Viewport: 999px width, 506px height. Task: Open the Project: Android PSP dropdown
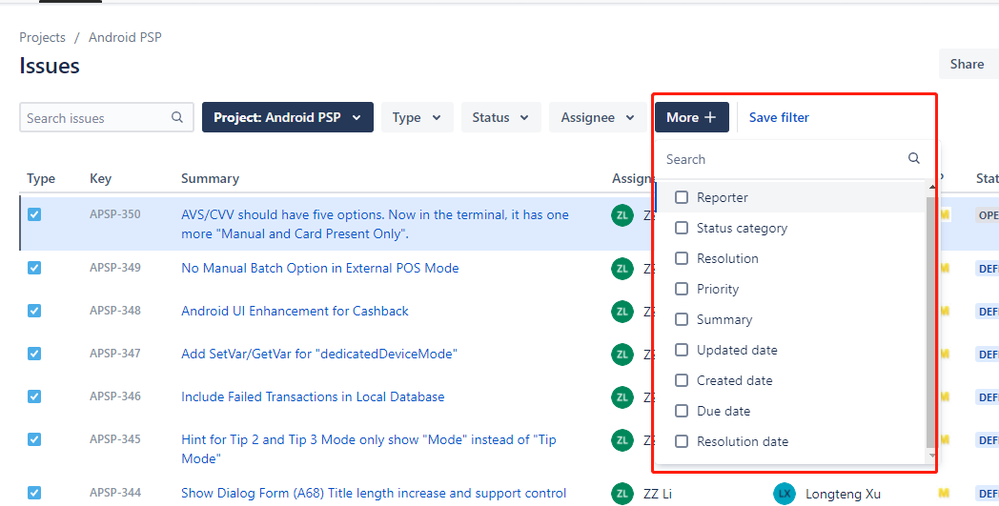[x=287, y=117]
